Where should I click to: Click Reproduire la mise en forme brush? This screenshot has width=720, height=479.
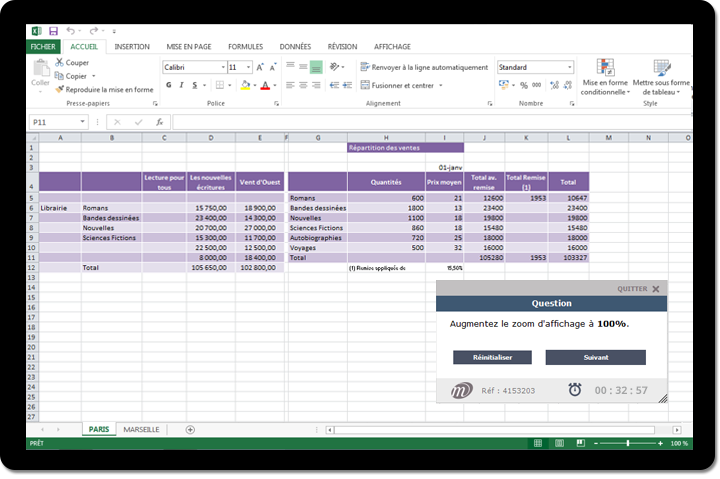pos(60,89)
